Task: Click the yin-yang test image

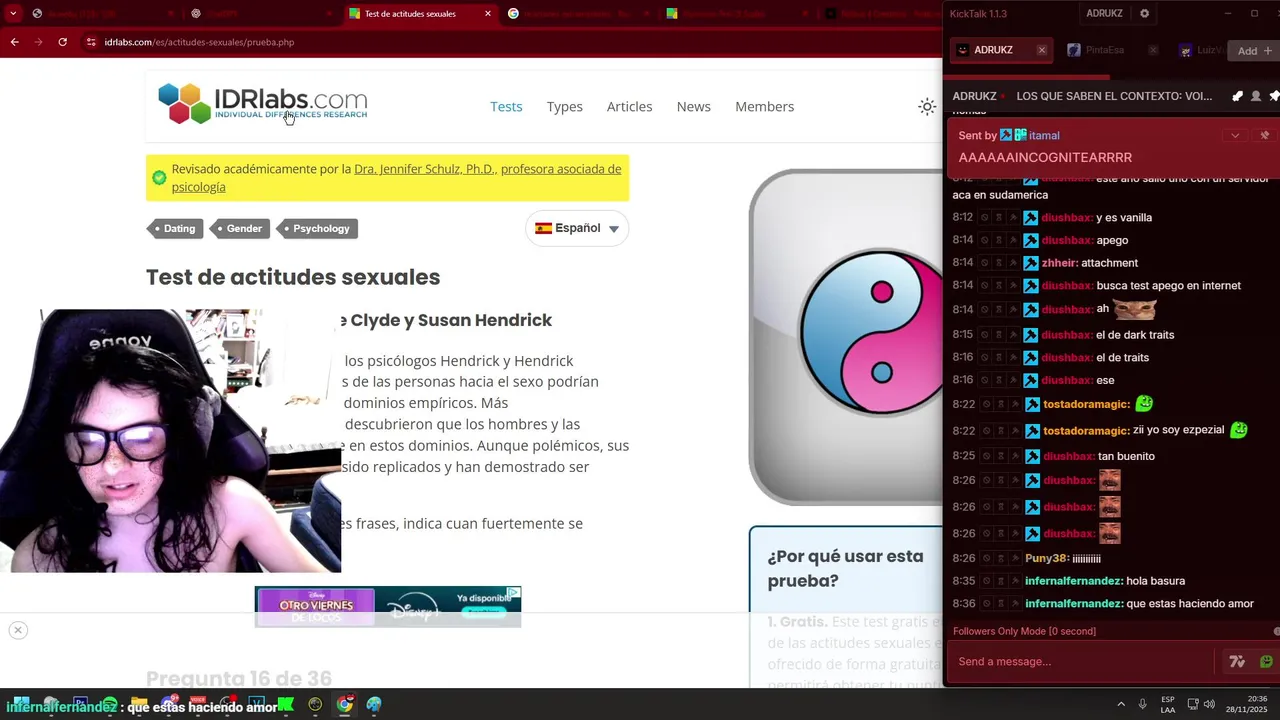Action: click(846, 337)
